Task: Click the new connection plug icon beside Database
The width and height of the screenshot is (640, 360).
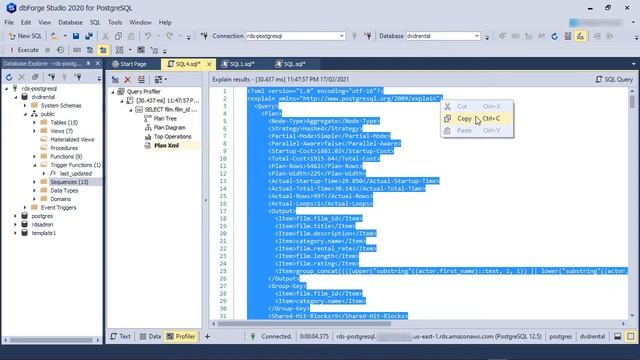Action: pyautogui.click(x=368, y=36)
